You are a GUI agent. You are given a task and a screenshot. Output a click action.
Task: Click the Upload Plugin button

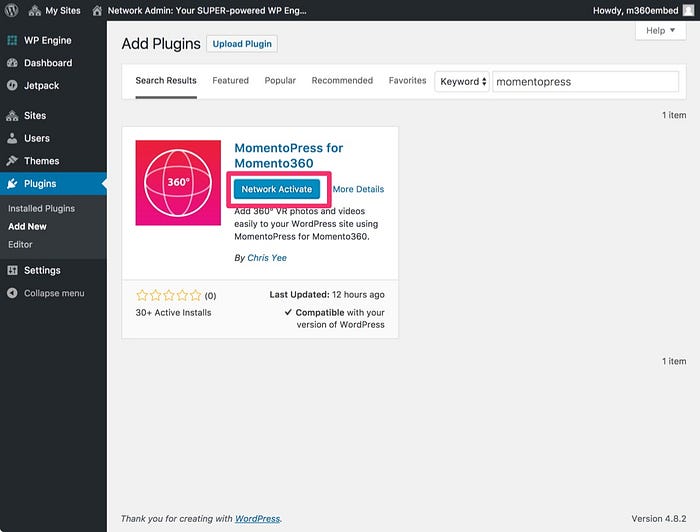pyautogui.click(x=242, y=44)
